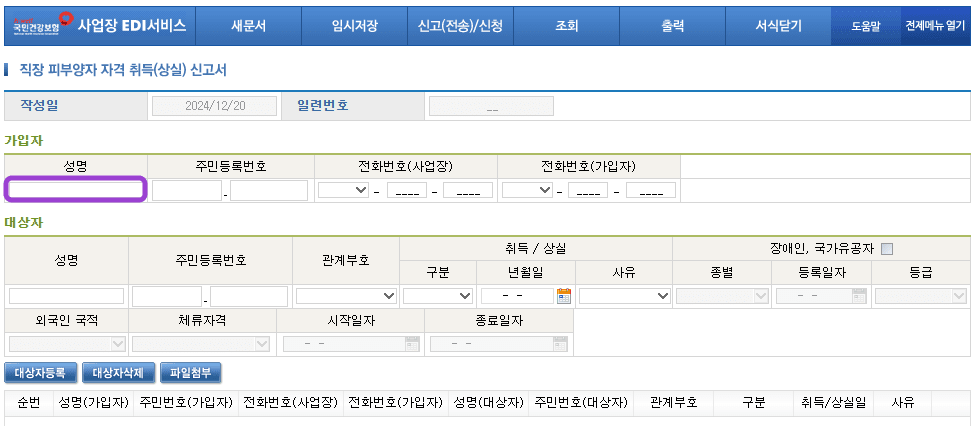Click the 작성일 field showing 2024/12/20
The height and width of the screenshot is (426, 976).
tap(215, 106)
